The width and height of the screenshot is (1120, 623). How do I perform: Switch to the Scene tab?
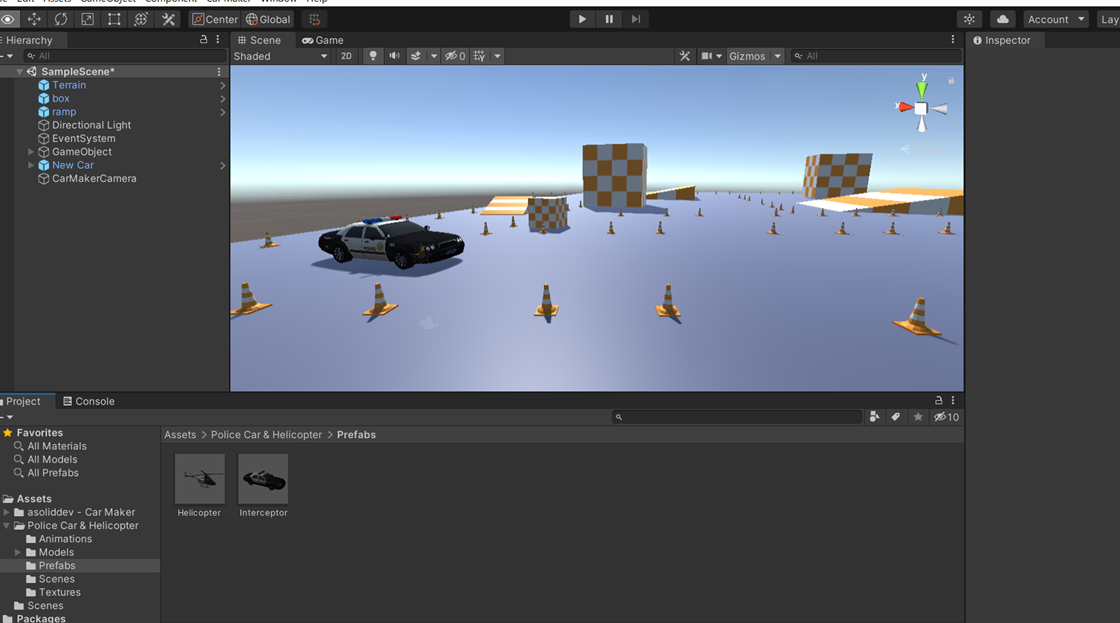[x=259, y=40]
